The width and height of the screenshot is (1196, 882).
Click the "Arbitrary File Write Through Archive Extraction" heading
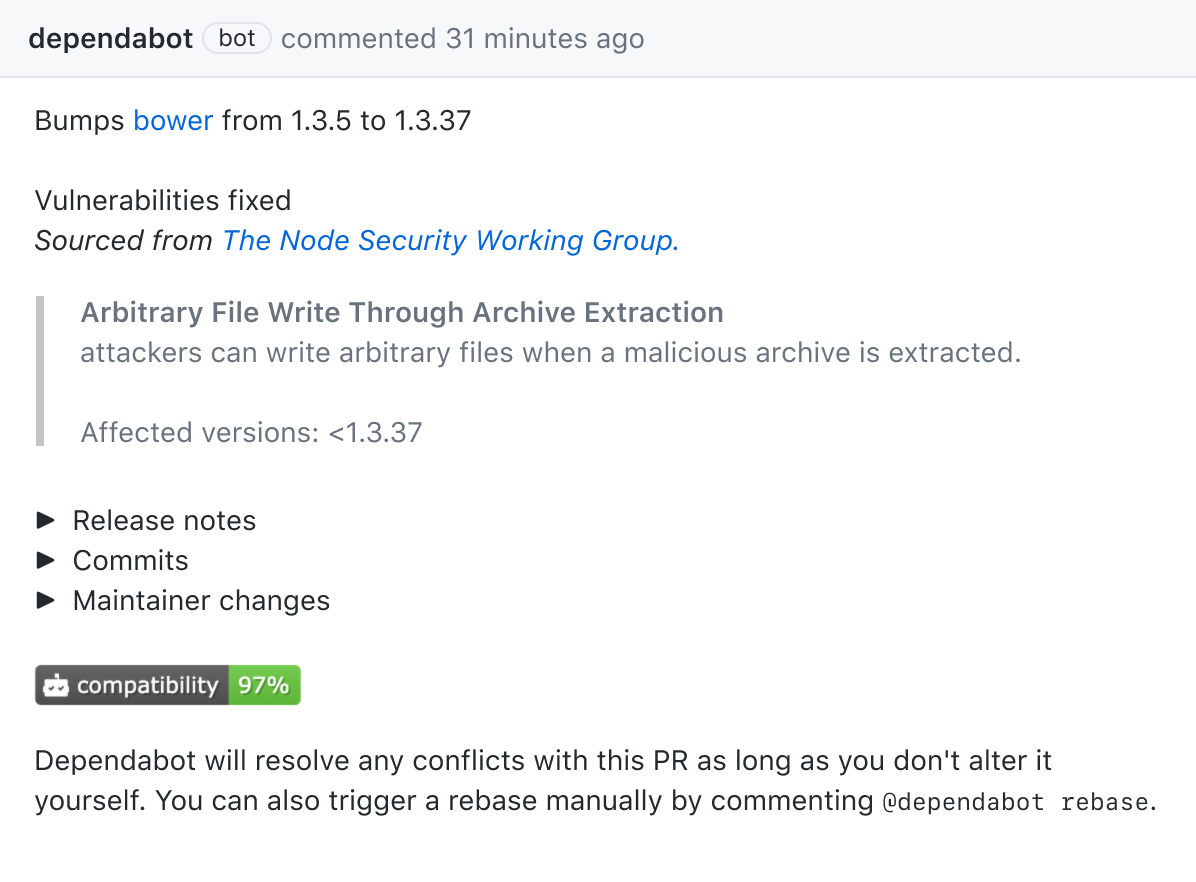402,312
